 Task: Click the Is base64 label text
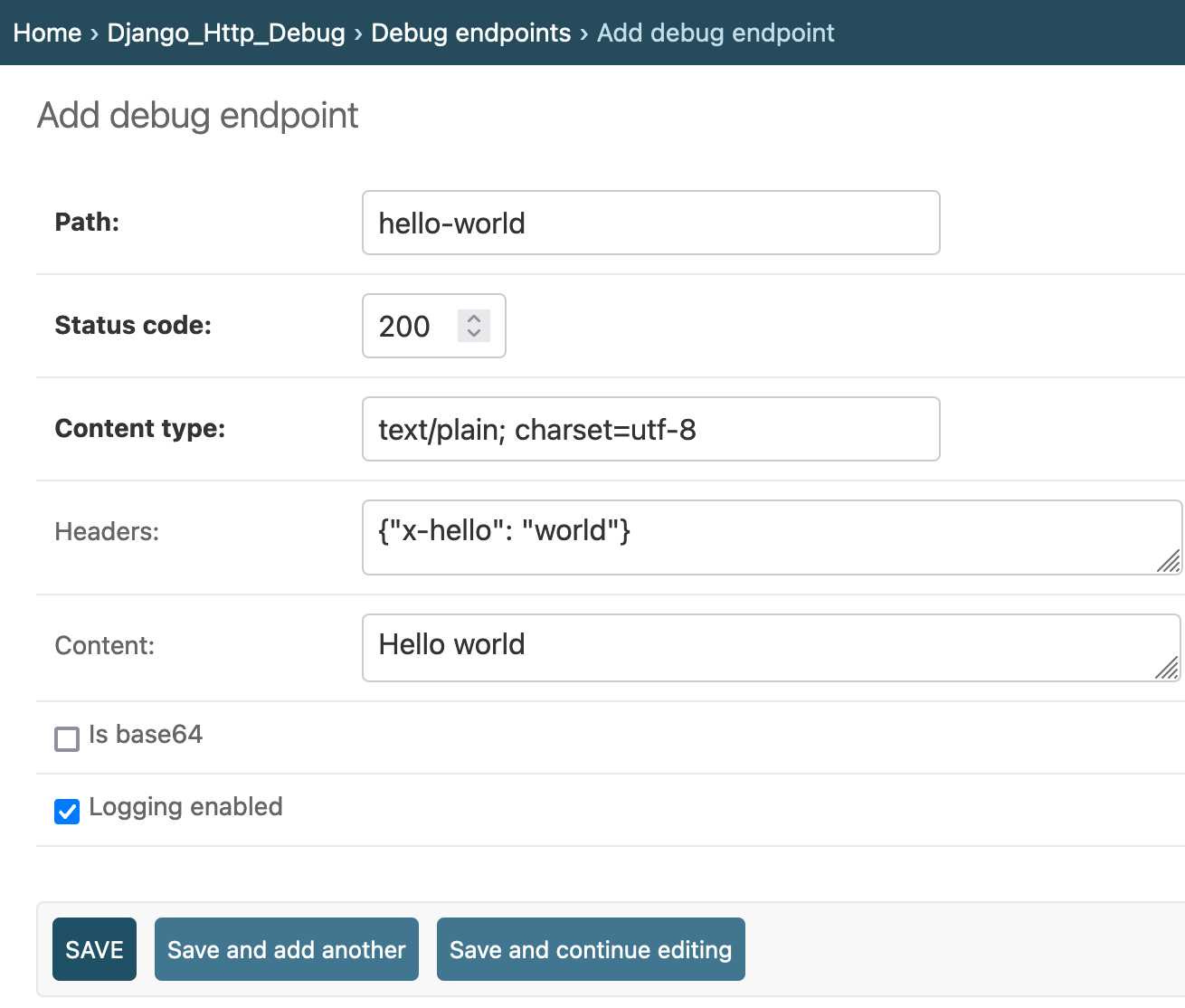tap(146, 734)
